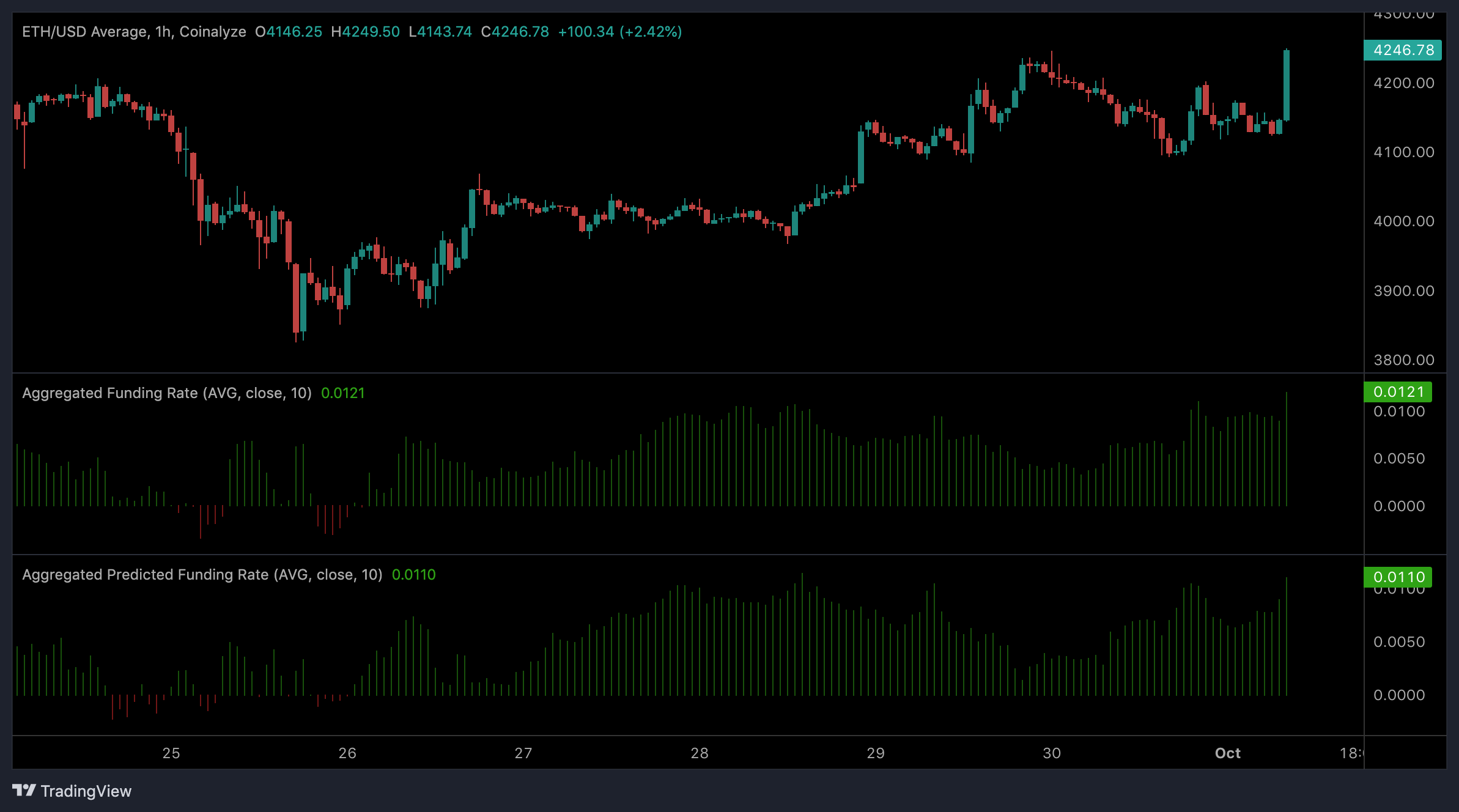Screen dimensions: 1459x812
Task: Click the TradingView logo icon
Action: 24,791
